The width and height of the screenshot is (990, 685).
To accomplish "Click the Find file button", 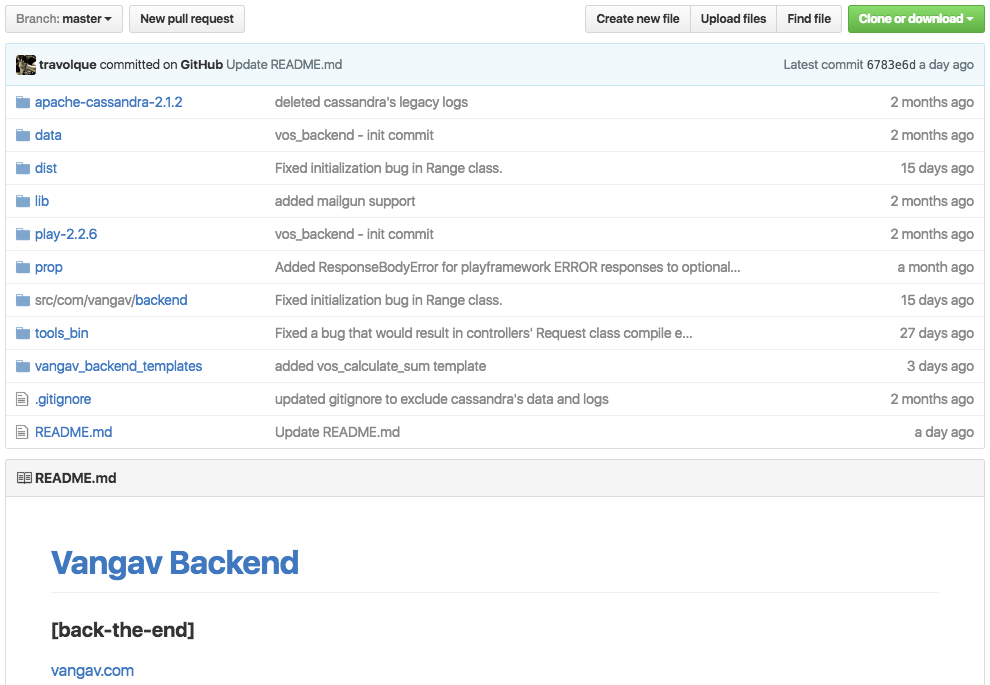I will click(808, 18).
